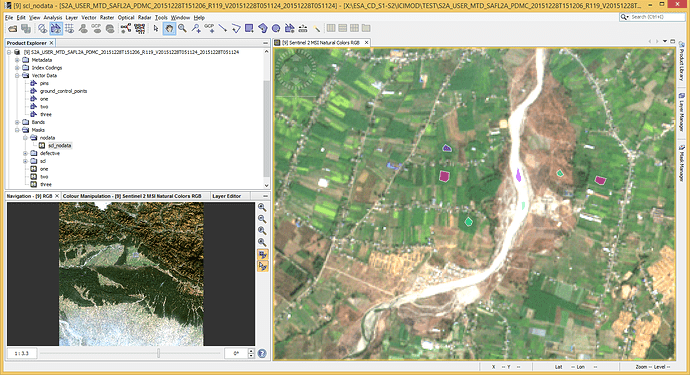Open Navigation panel help

tap(262, 353)
